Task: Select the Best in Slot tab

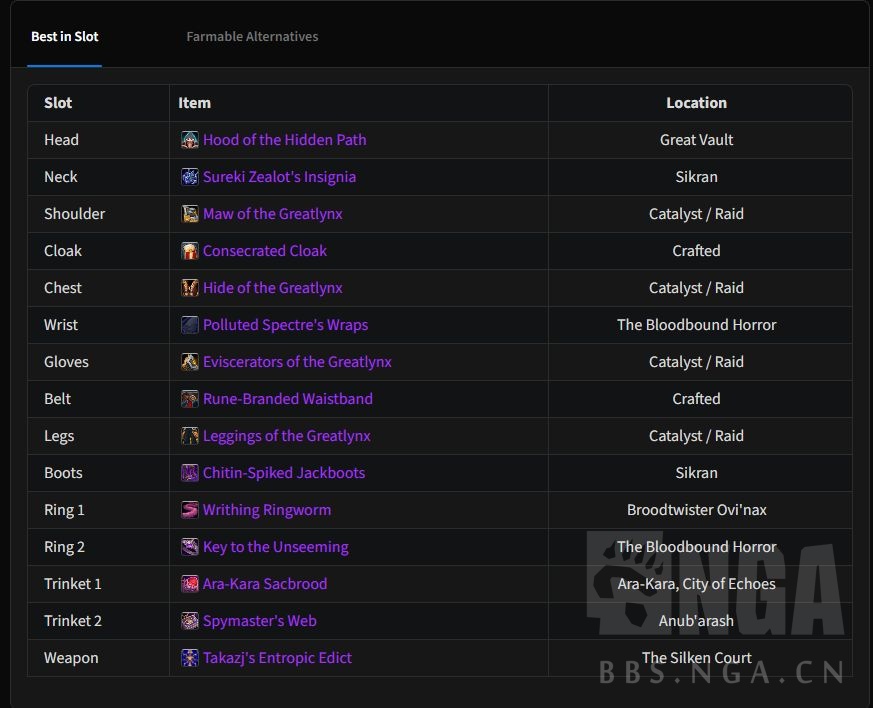Action: click(65, 37)
